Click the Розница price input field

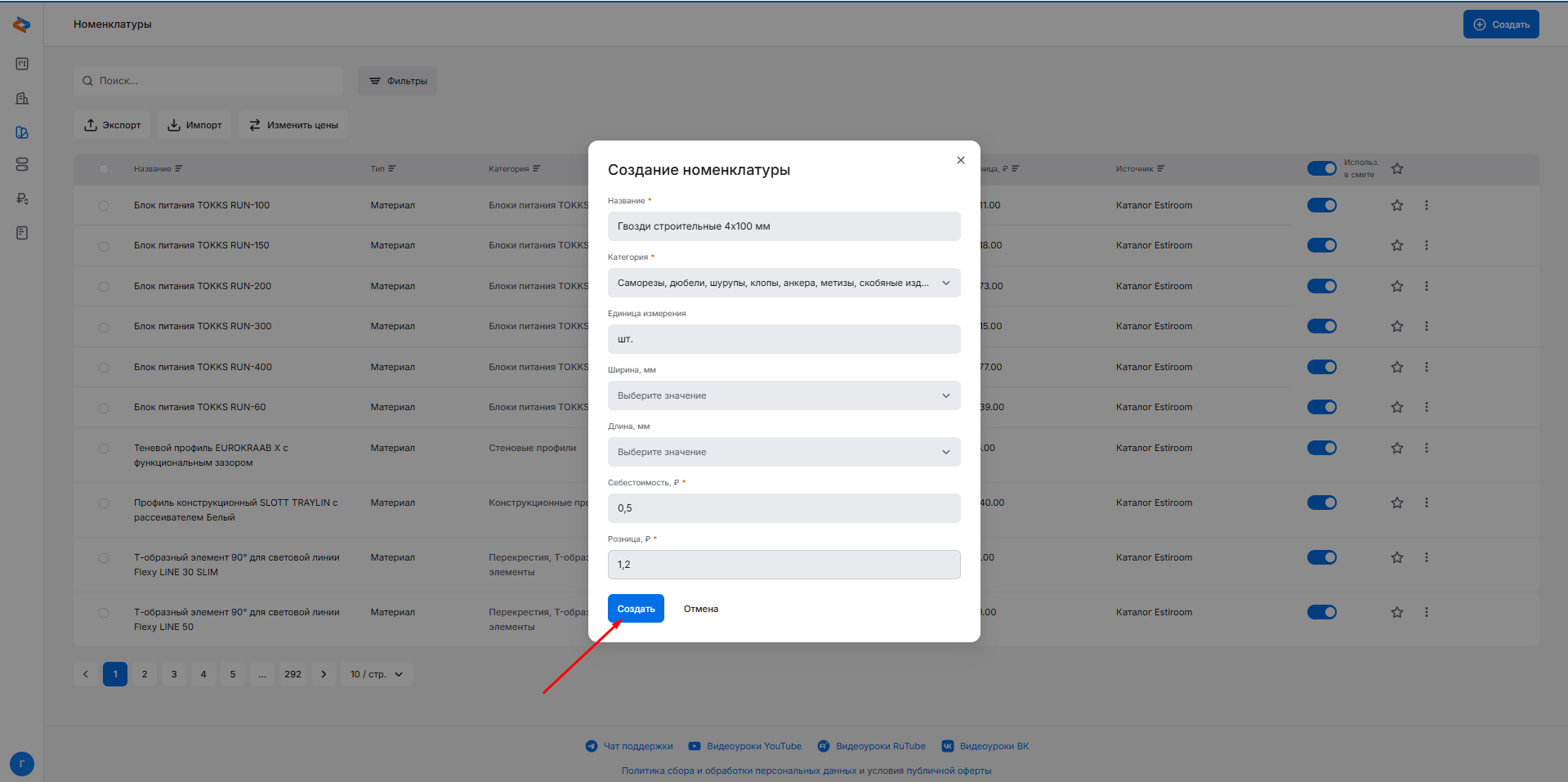pyautogui.click(x=784, y=565)
